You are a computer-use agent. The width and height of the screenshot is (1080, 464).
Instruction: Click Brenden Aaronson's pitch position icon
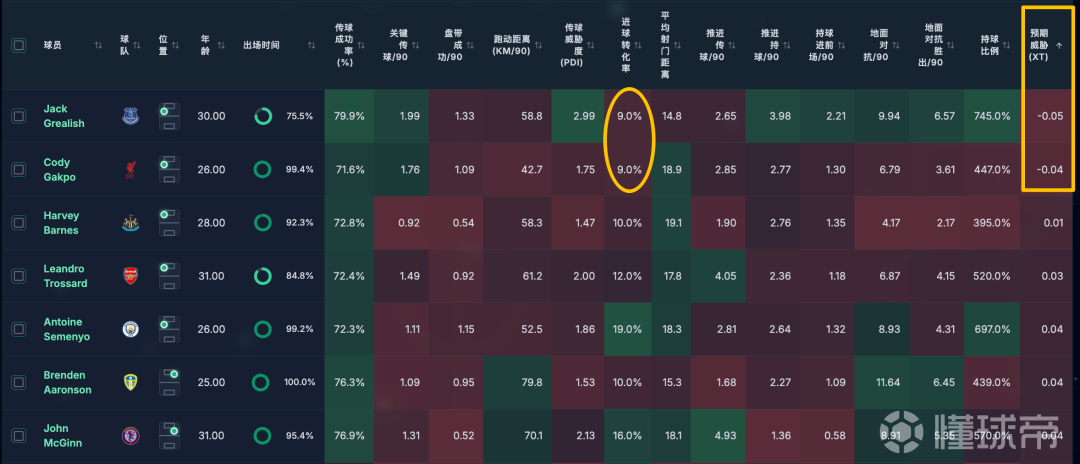point(169,382)
